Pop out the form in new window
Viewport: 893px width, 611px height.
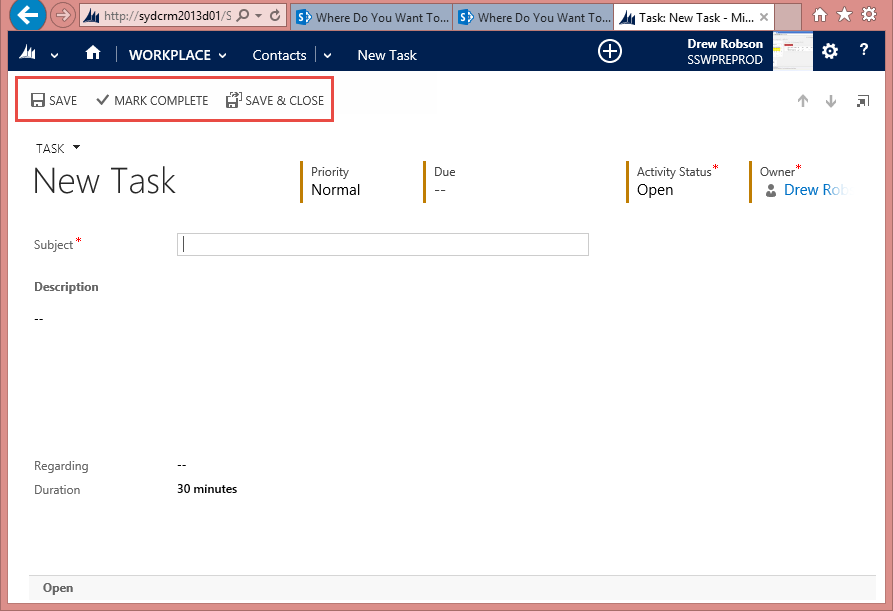tap(862, 101)
